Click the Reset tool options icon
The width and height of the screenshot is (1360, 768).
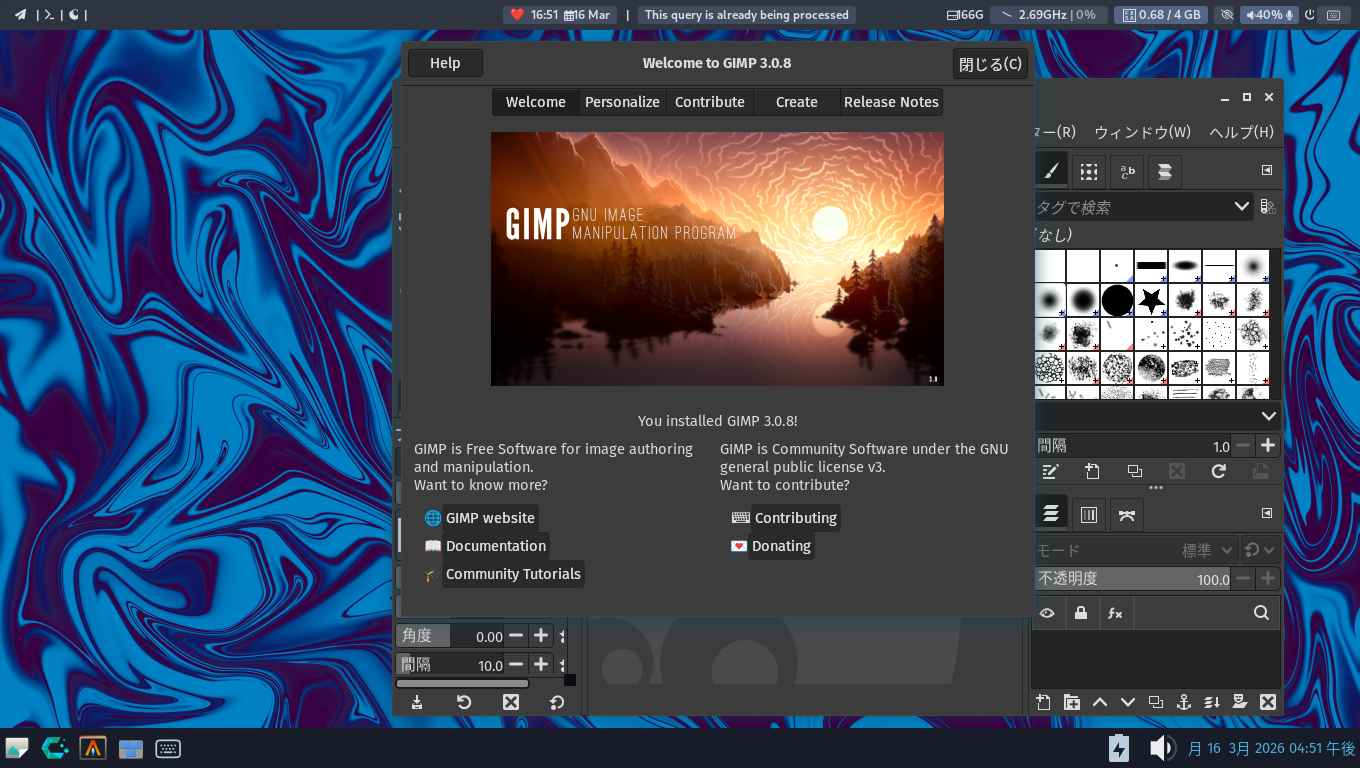pyautogui.click(x=557, y=702)
